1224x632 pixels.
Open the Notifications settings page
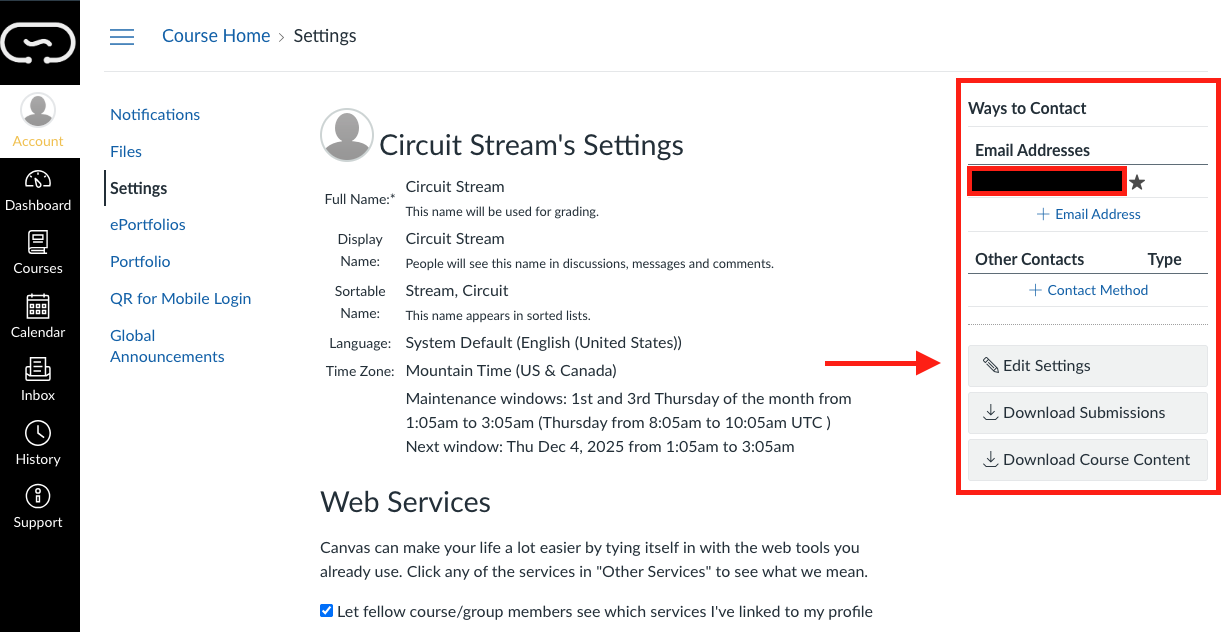coord(155,114)
